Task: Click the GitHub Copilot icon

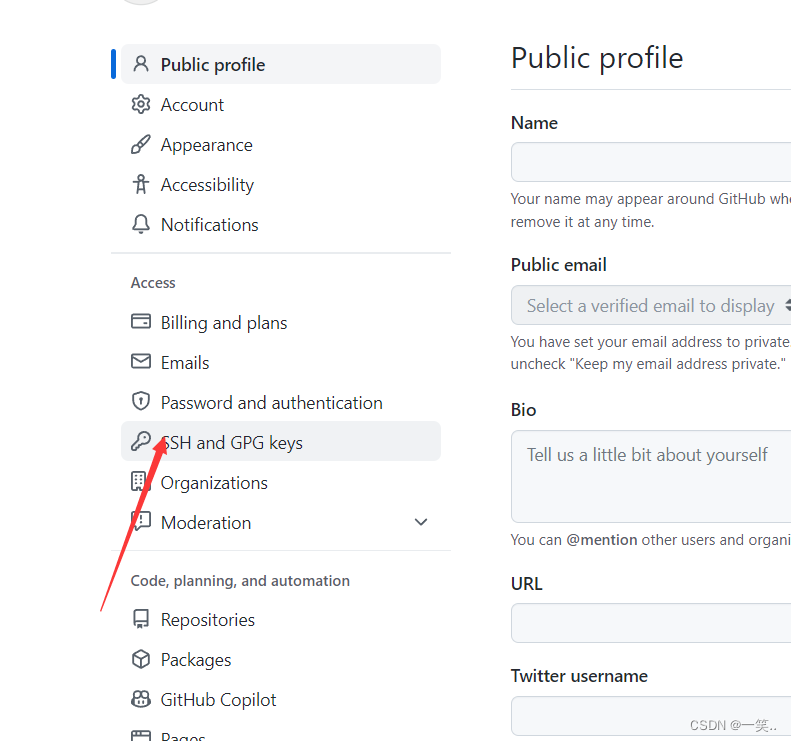Action: tap(141, 699)
